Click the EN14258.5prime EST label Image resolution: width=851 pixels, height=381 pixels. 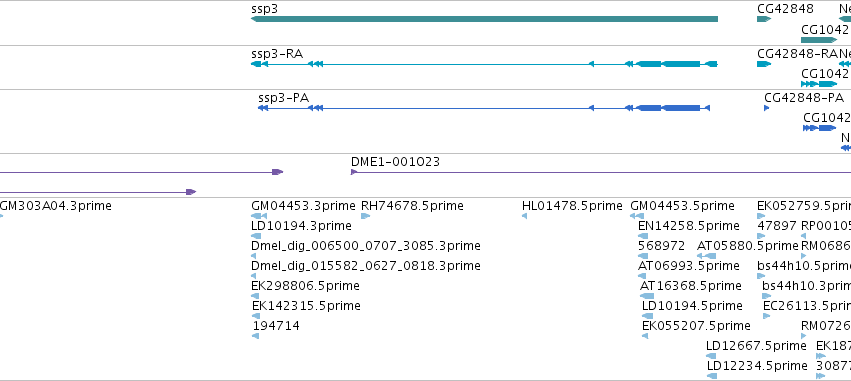point(689,225)
